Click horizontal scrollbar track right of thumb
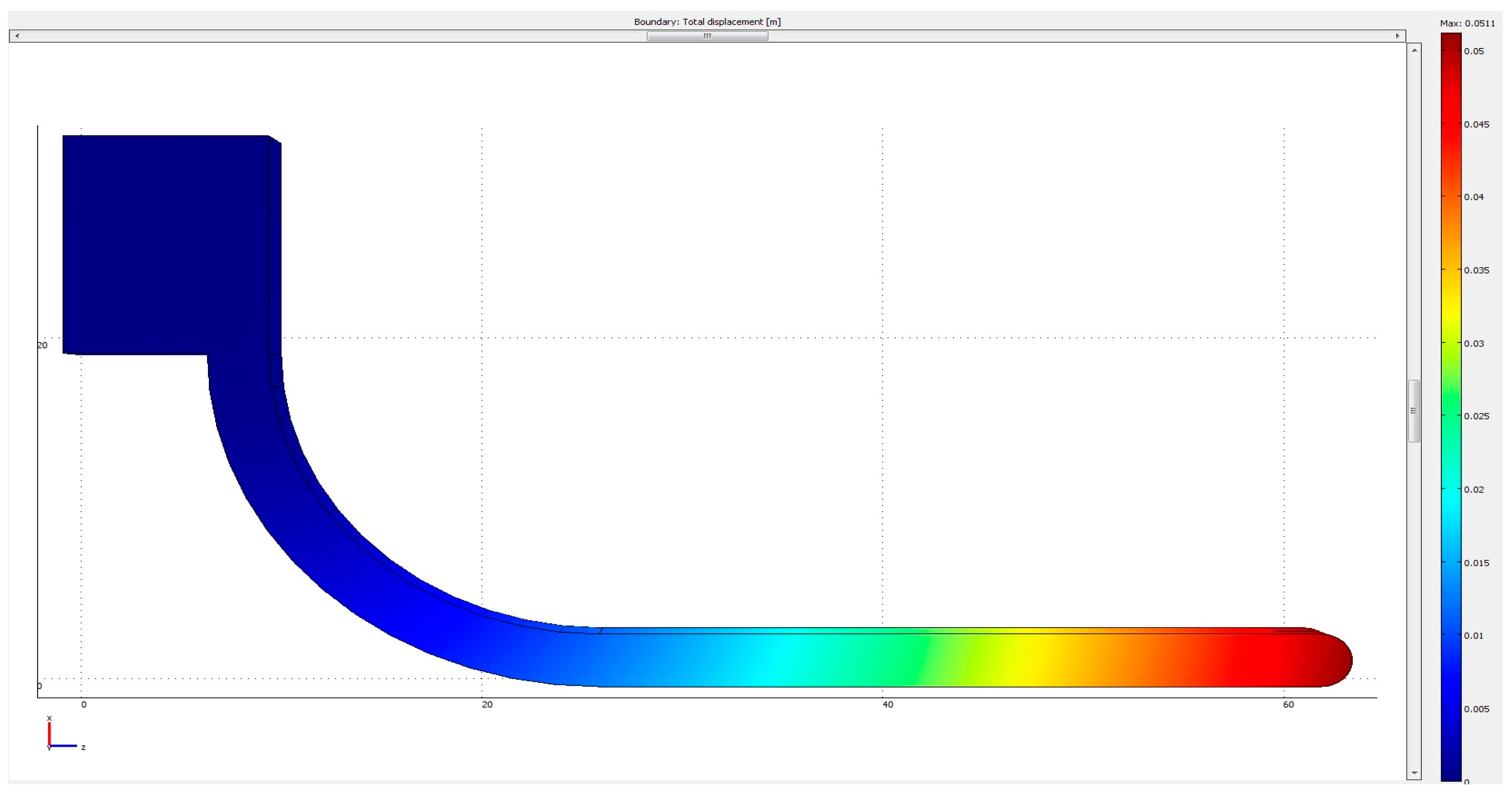This screenshot has height=796, width=1512. point(1080,36)
